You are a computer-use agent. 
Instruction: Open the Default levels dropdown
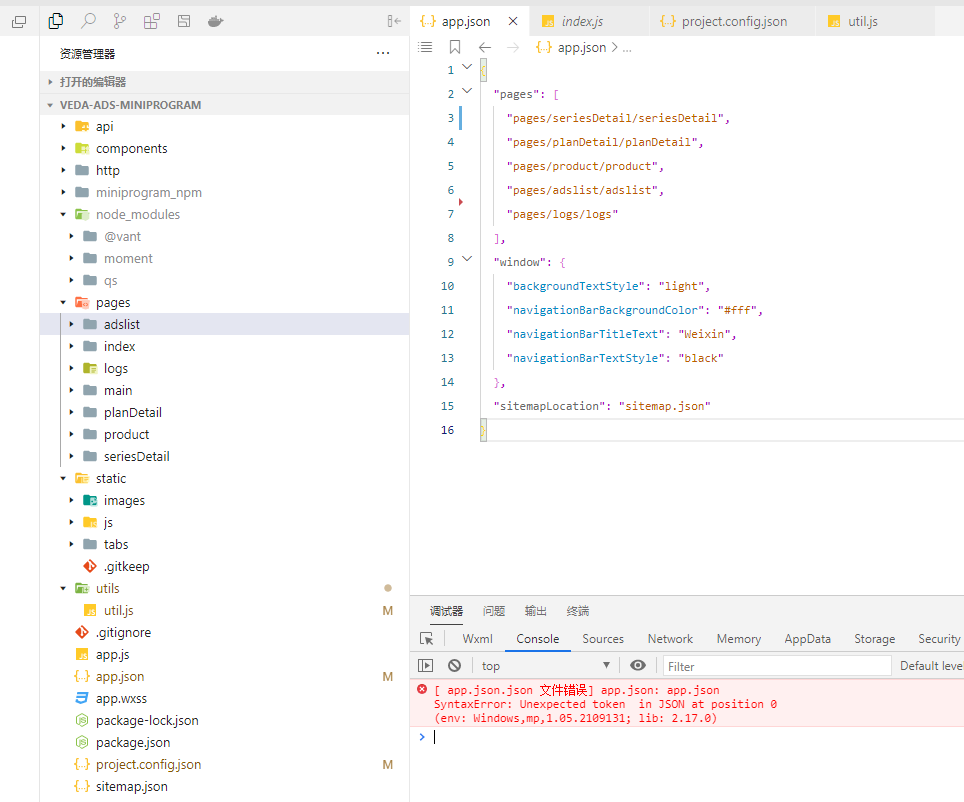point(931,665)
